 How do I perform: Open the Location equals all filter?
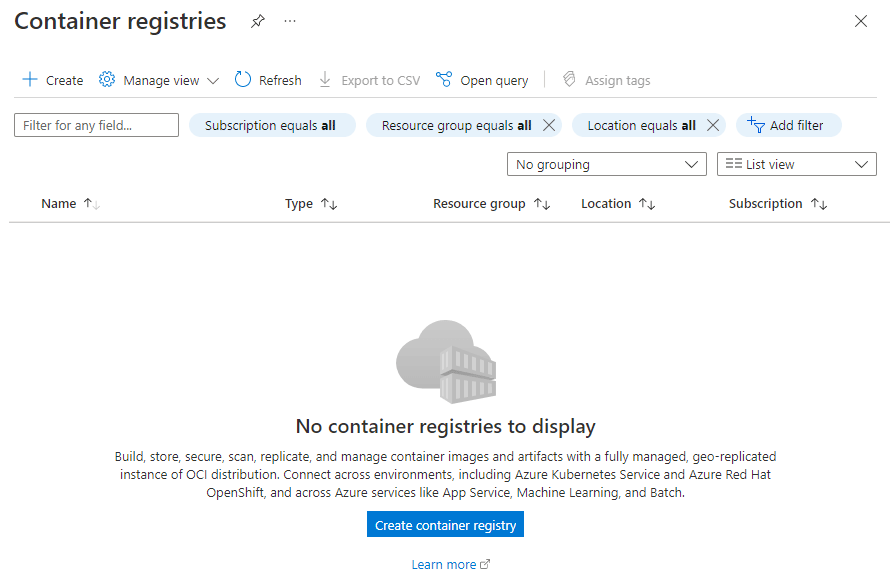tap(641, 125)
